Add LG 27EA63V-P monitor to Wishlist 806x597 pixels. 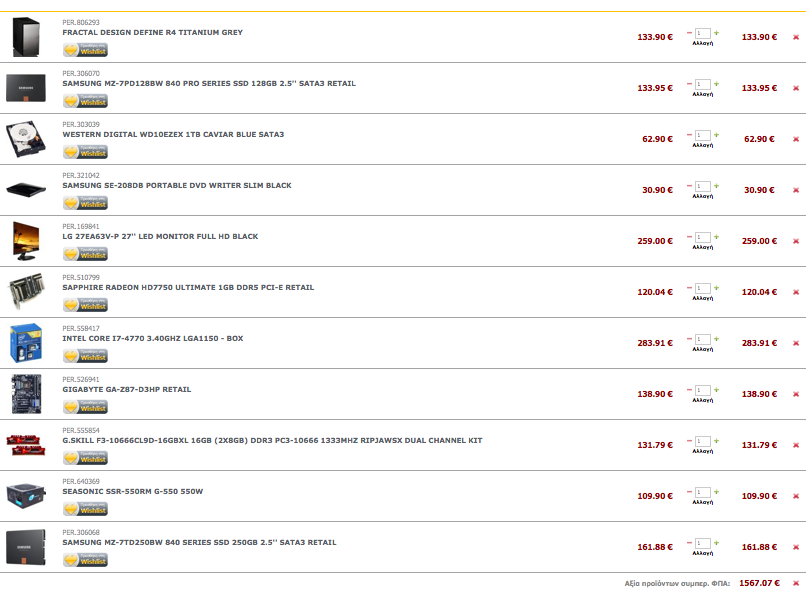(x=85, y=254)
